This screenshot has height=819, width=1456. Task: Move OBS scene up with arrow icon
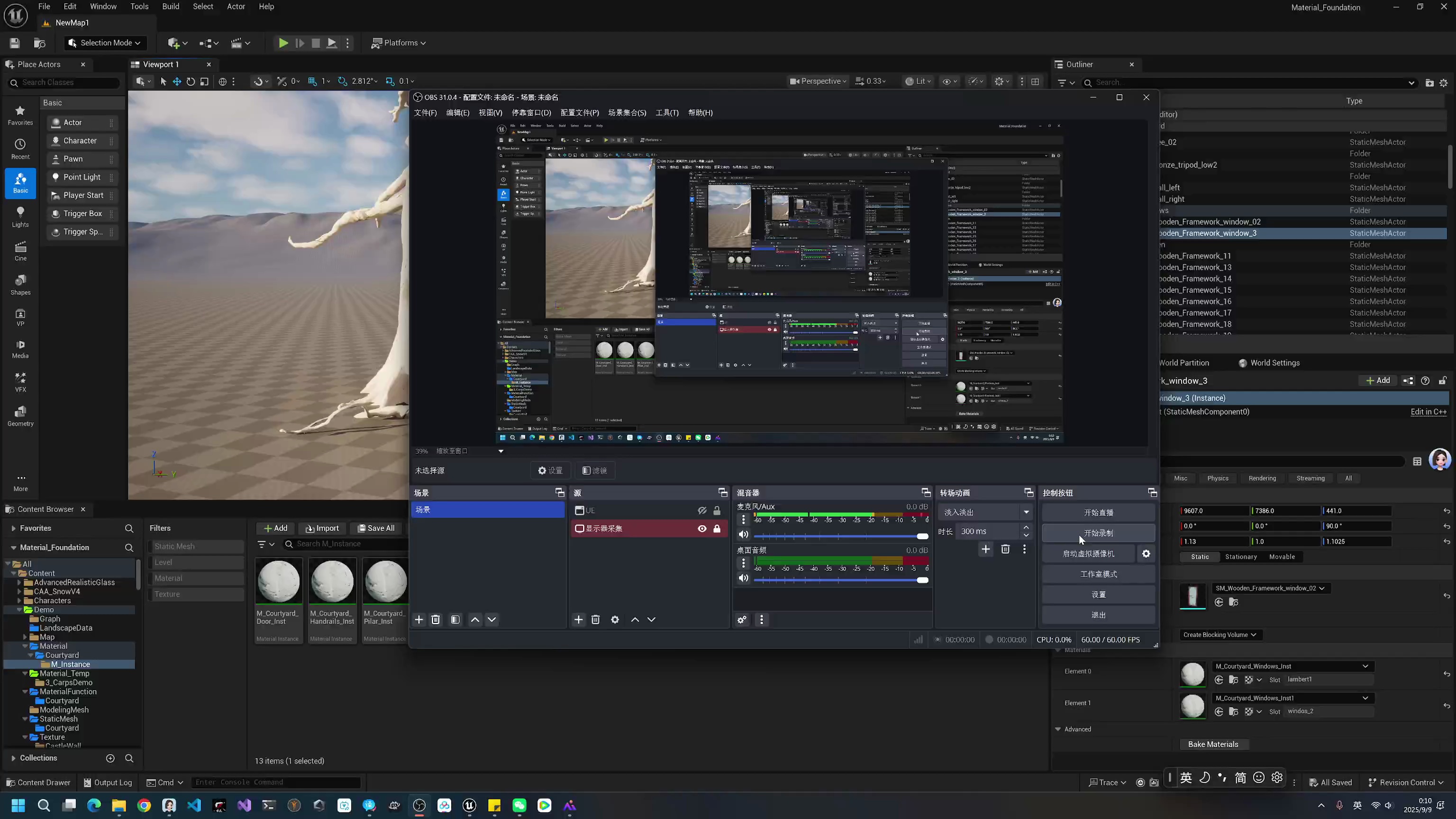pyautogui.click(x=475, y=620)
